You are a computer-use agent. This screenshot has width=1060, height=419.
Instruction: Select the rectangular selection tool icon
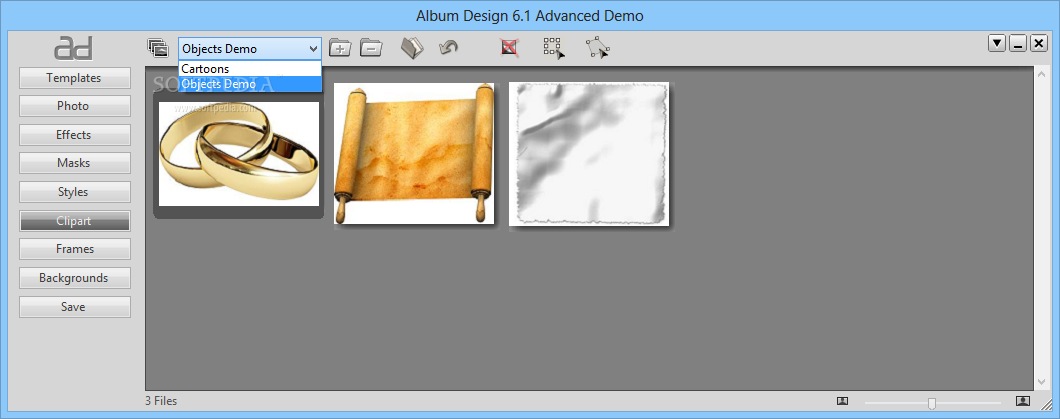point(554,48)
